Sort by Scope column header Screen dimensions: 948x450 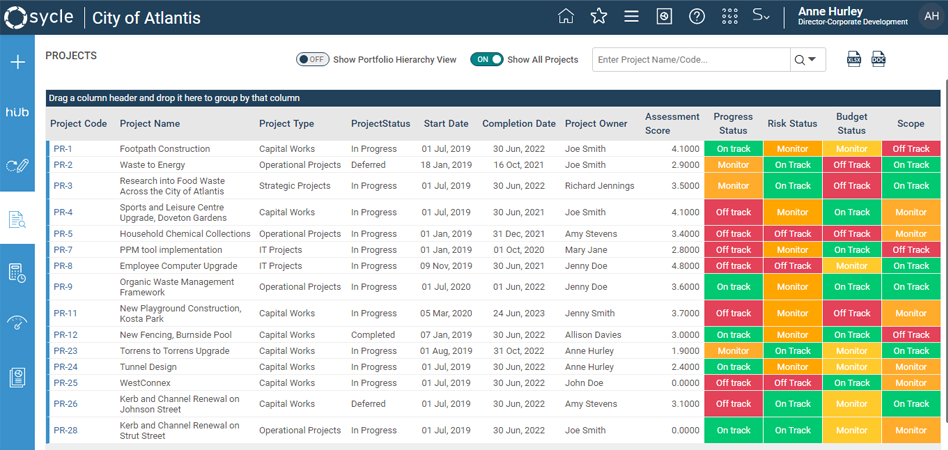click(911, 123)
